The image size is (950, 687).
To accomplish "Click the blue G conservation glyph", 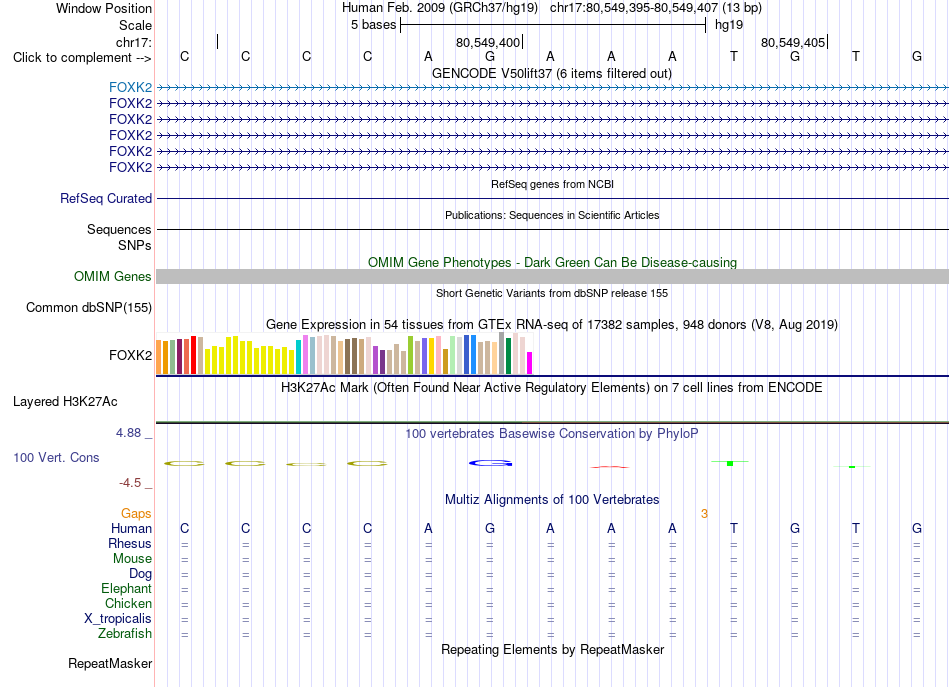I will coord(490,463).
